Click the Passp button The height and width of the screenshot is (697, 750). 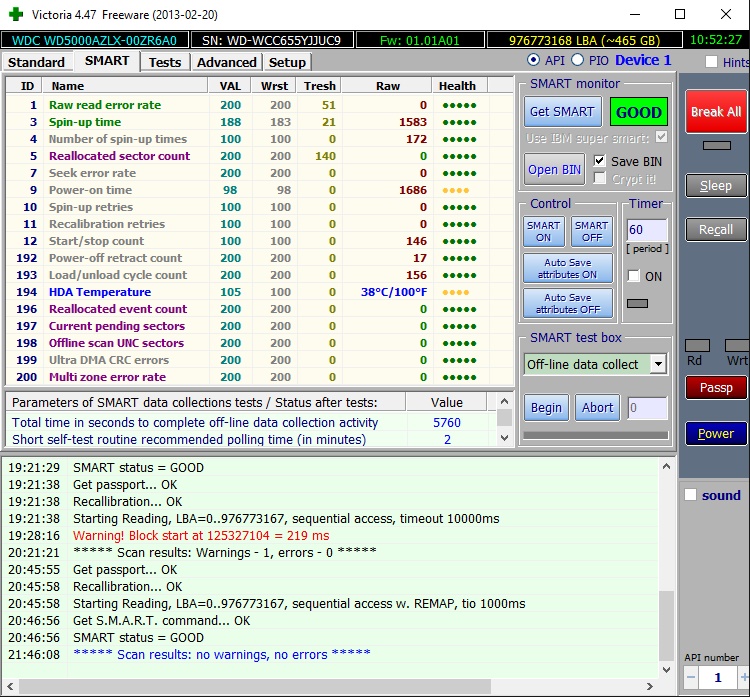[716, 387]
